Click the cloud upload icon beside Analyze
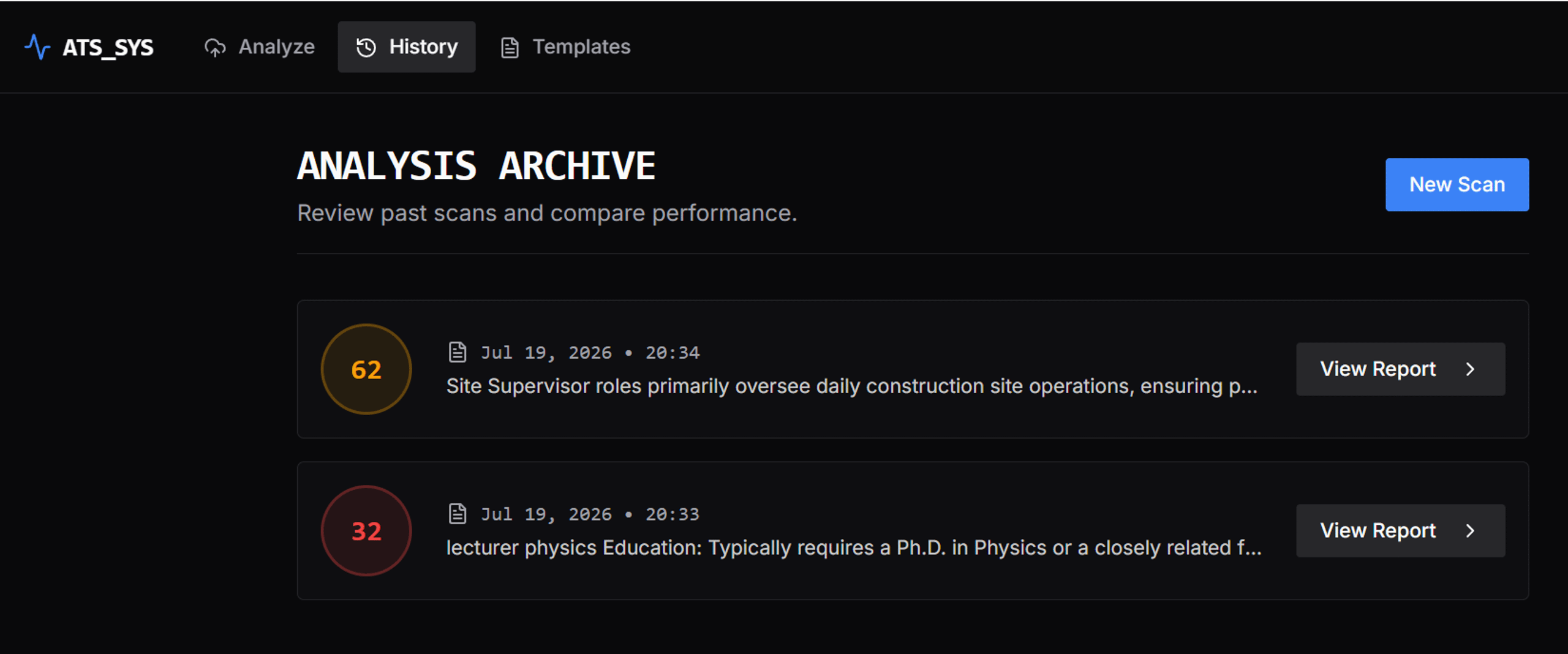The height and width of the screenshot is (654, 1568). [215, 47]
